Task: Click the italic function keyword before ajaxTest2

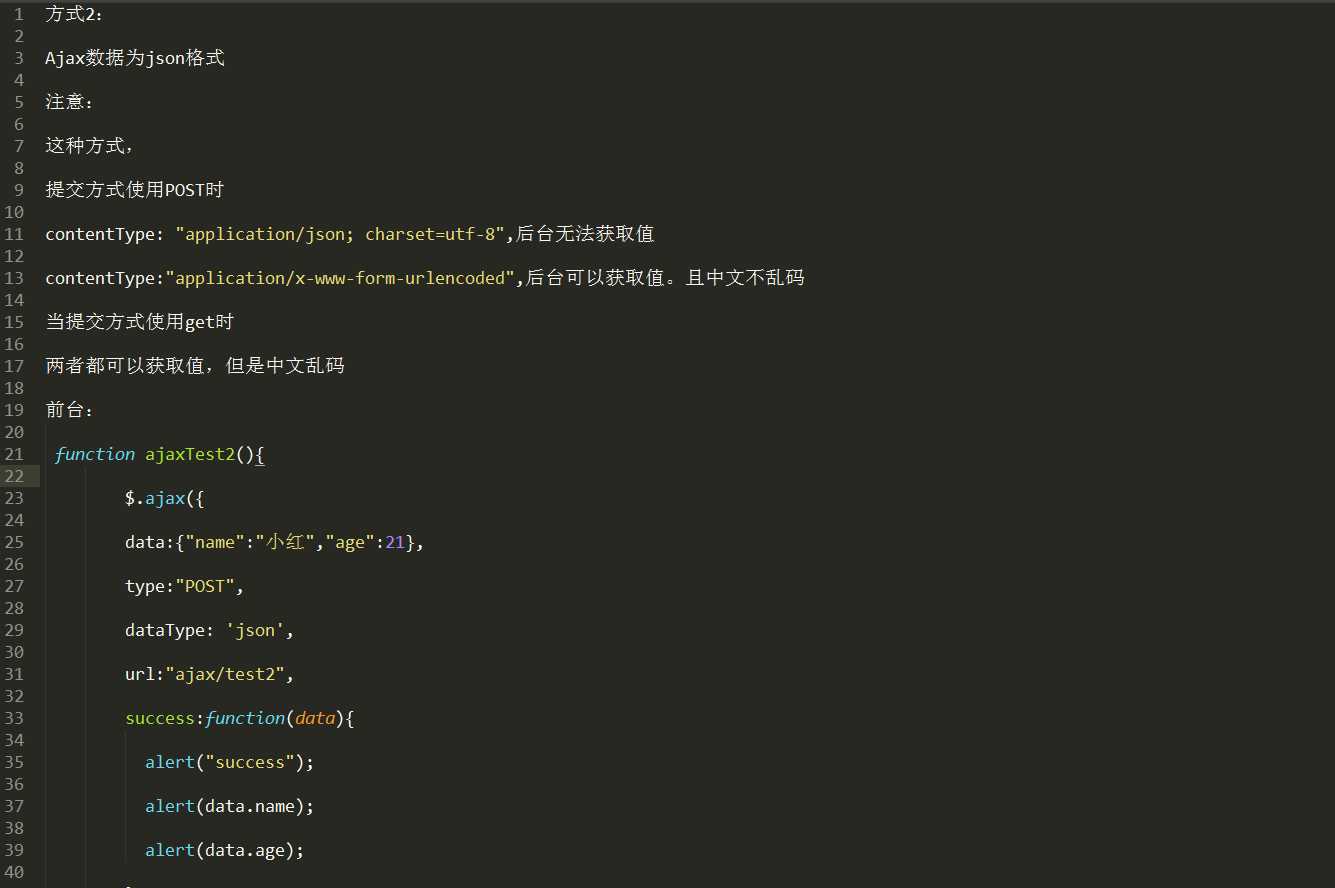Action: 94,454
